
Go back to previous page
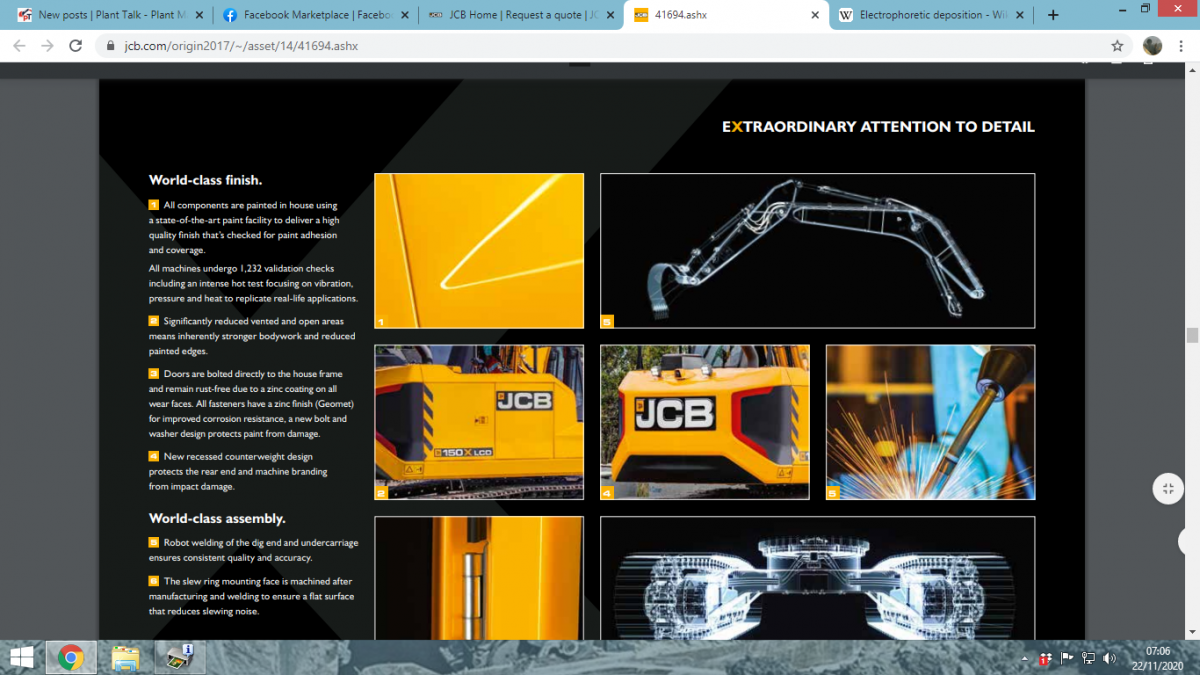click(19, 46)
